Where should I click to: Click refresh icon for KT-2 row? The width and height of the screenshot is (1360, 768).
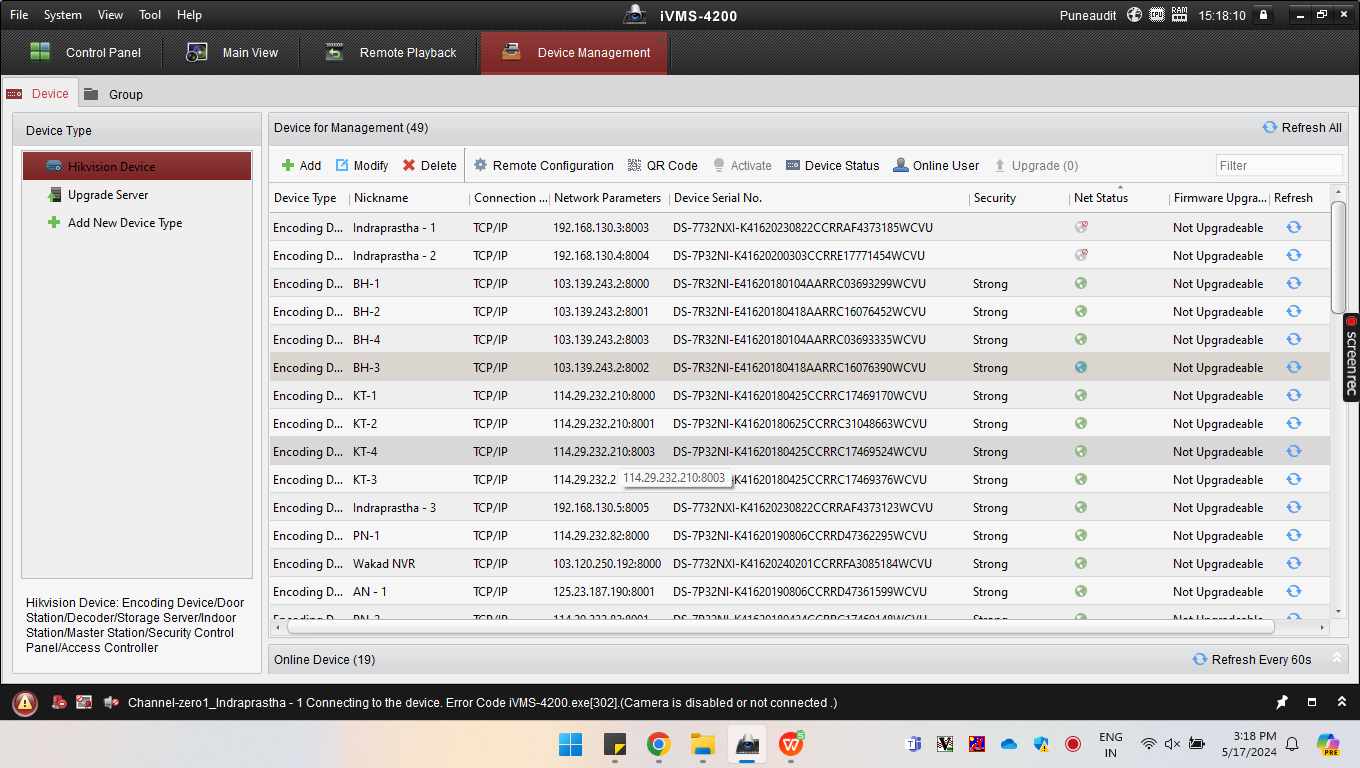click(1293, 424)
